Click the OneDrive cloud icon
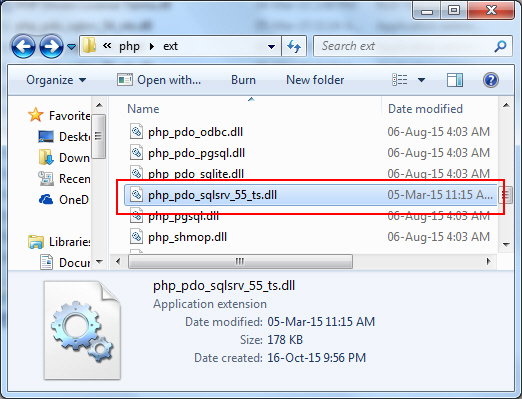This screenshot has width=522, height=399. click(46, 199)
